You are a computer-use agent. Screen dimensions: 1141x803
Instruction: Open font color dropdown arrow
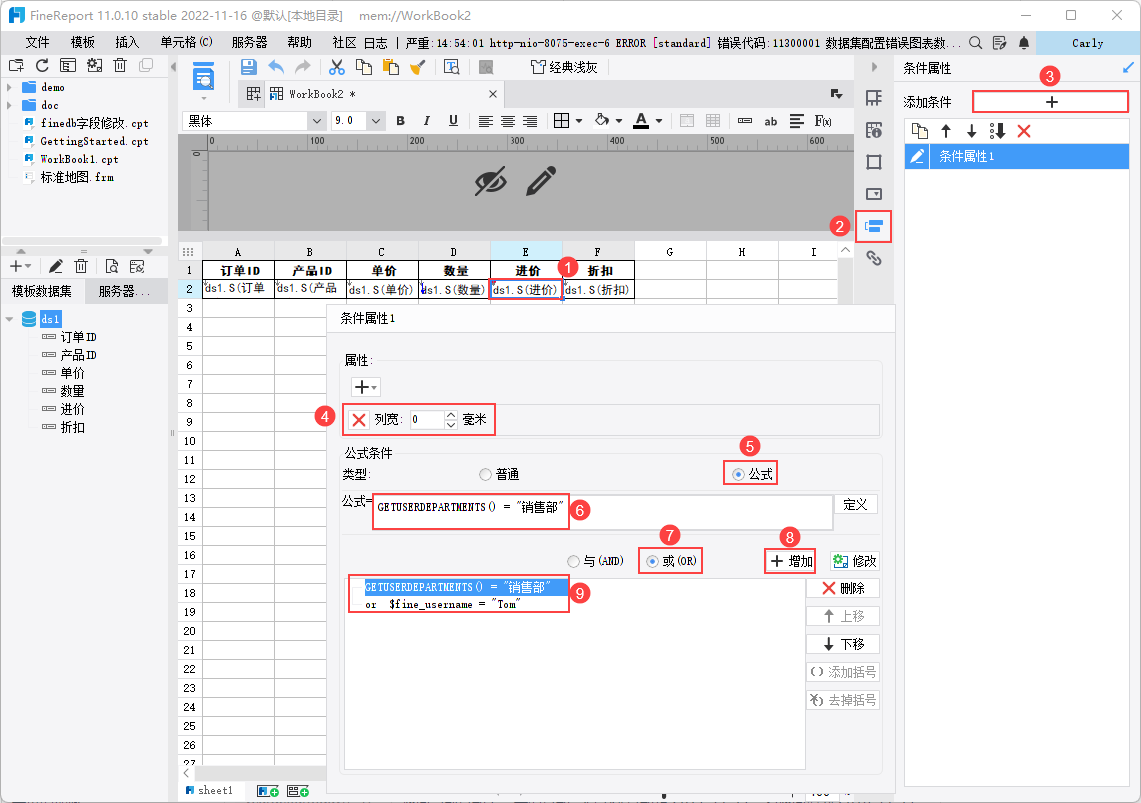pos(659,121)
